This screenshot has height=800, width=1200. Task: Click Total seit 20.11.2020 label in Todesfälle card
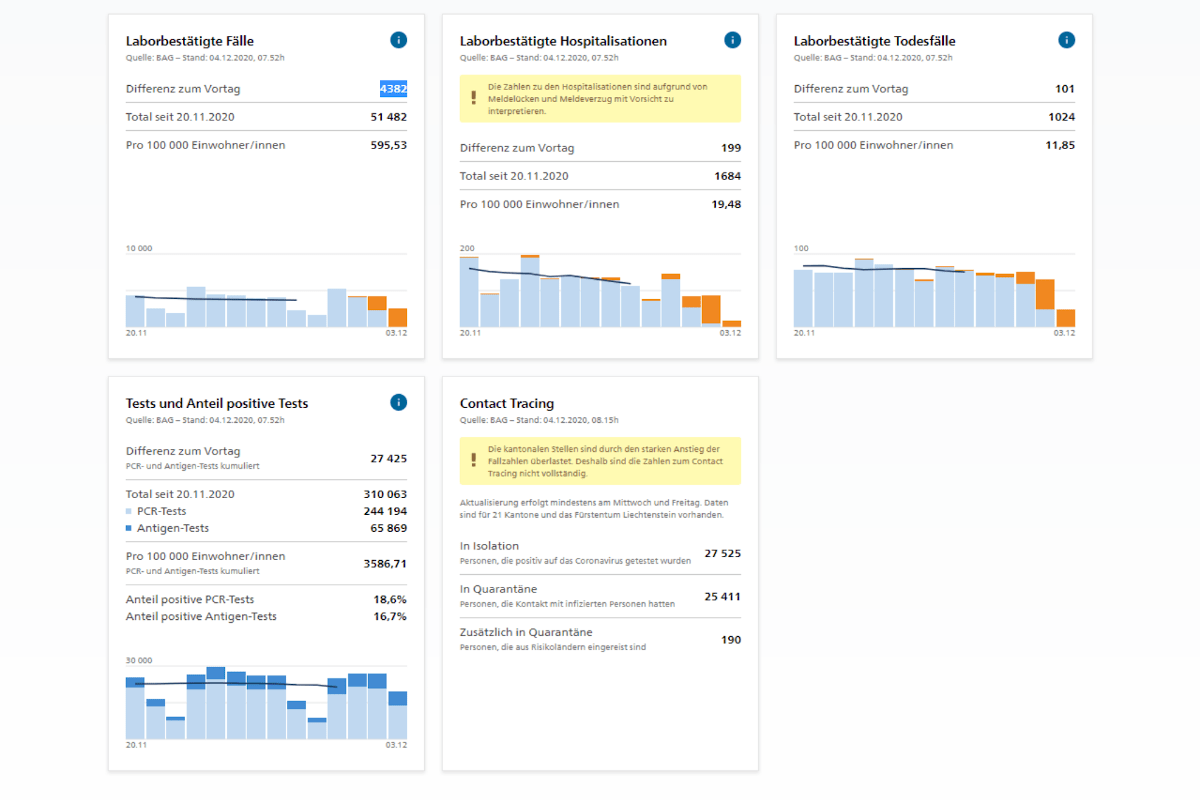click(848, 117)
